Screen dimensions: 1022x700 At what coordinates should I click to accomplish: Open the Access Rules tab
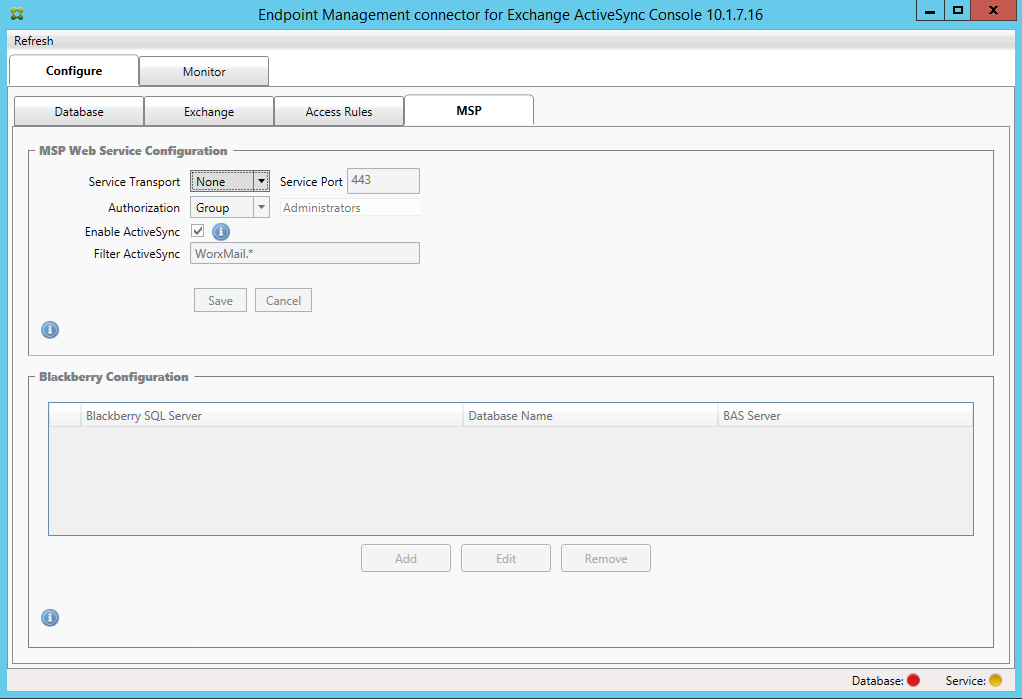[339, 112]
